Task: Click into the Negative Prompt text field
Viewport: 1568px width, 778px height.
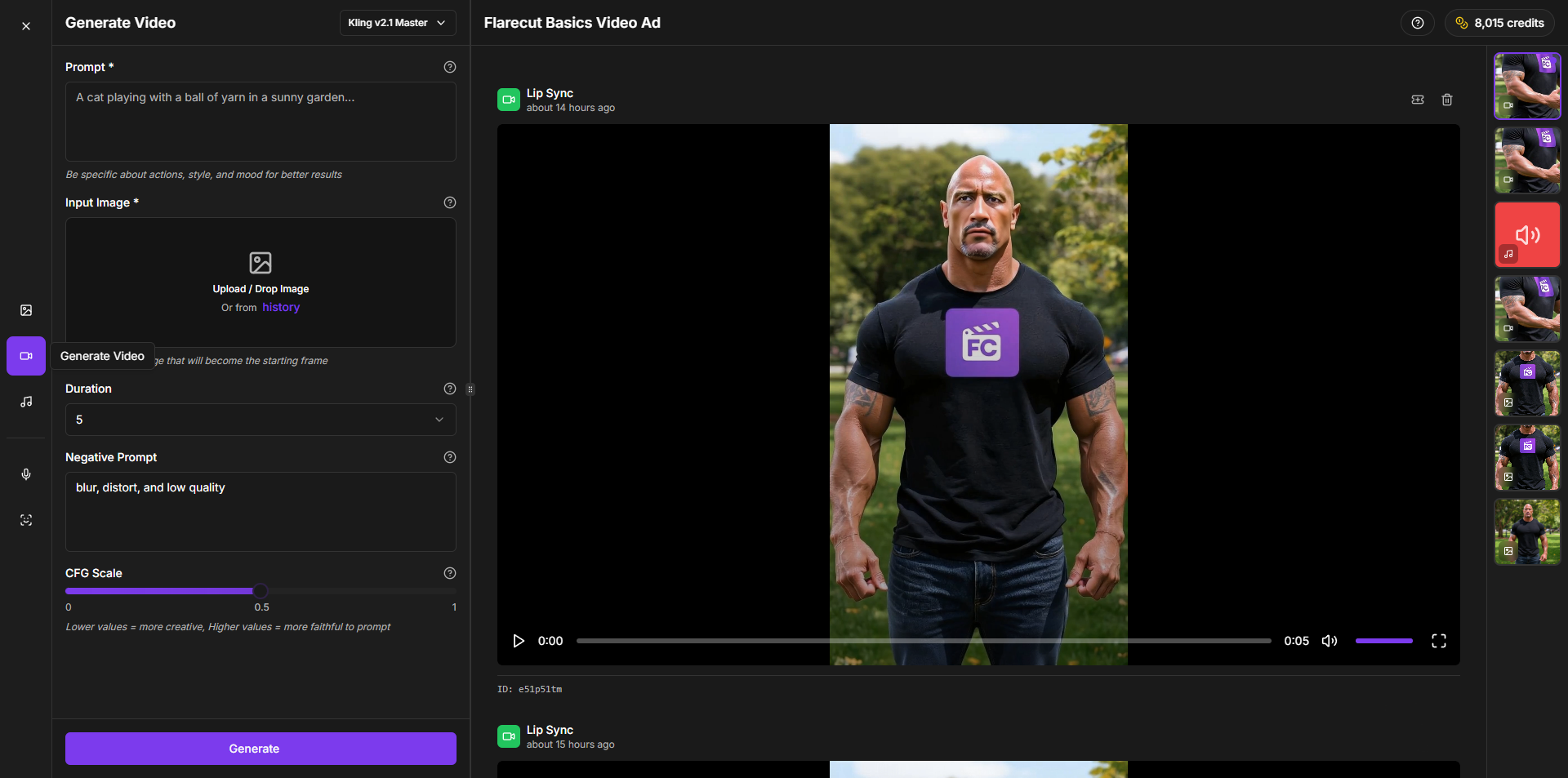Action: pos(261,511)
